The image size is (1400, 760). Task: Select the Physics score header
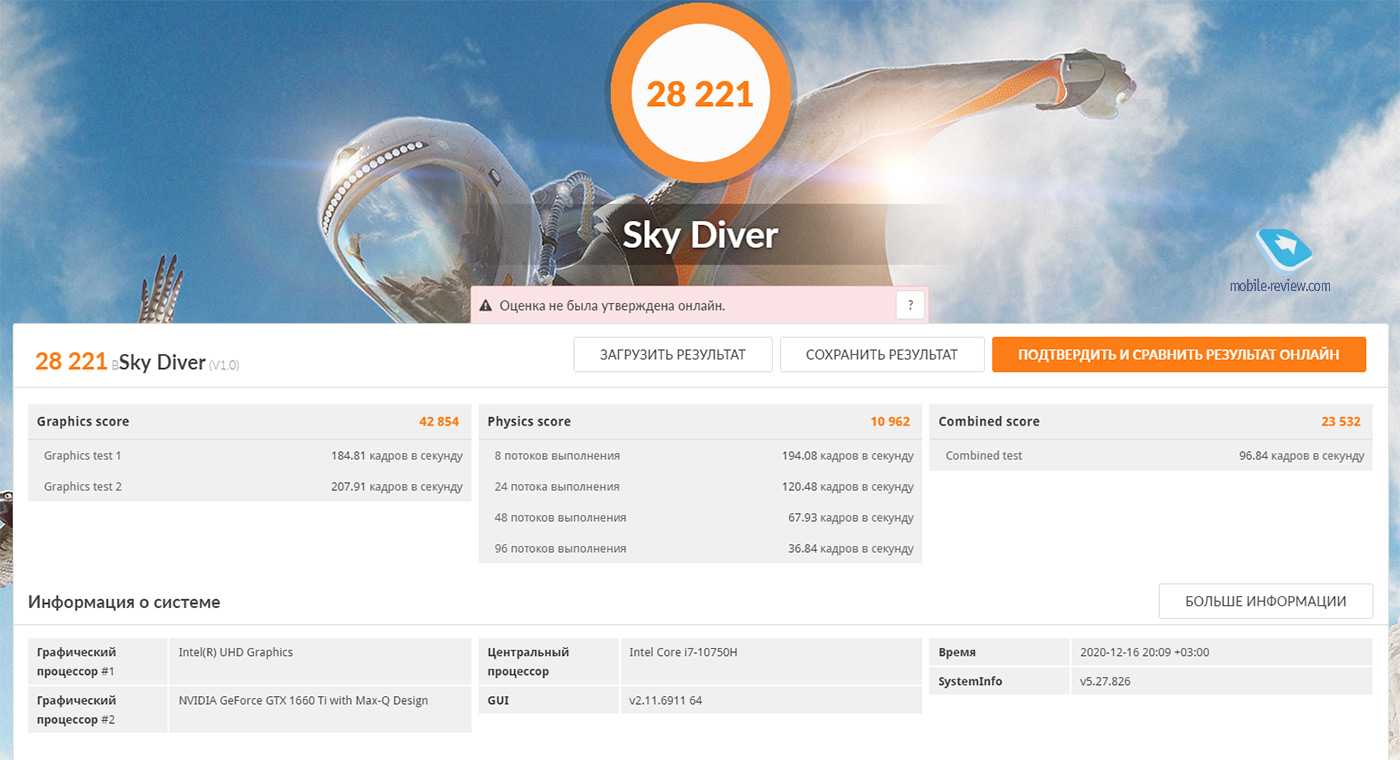point(700,421)
